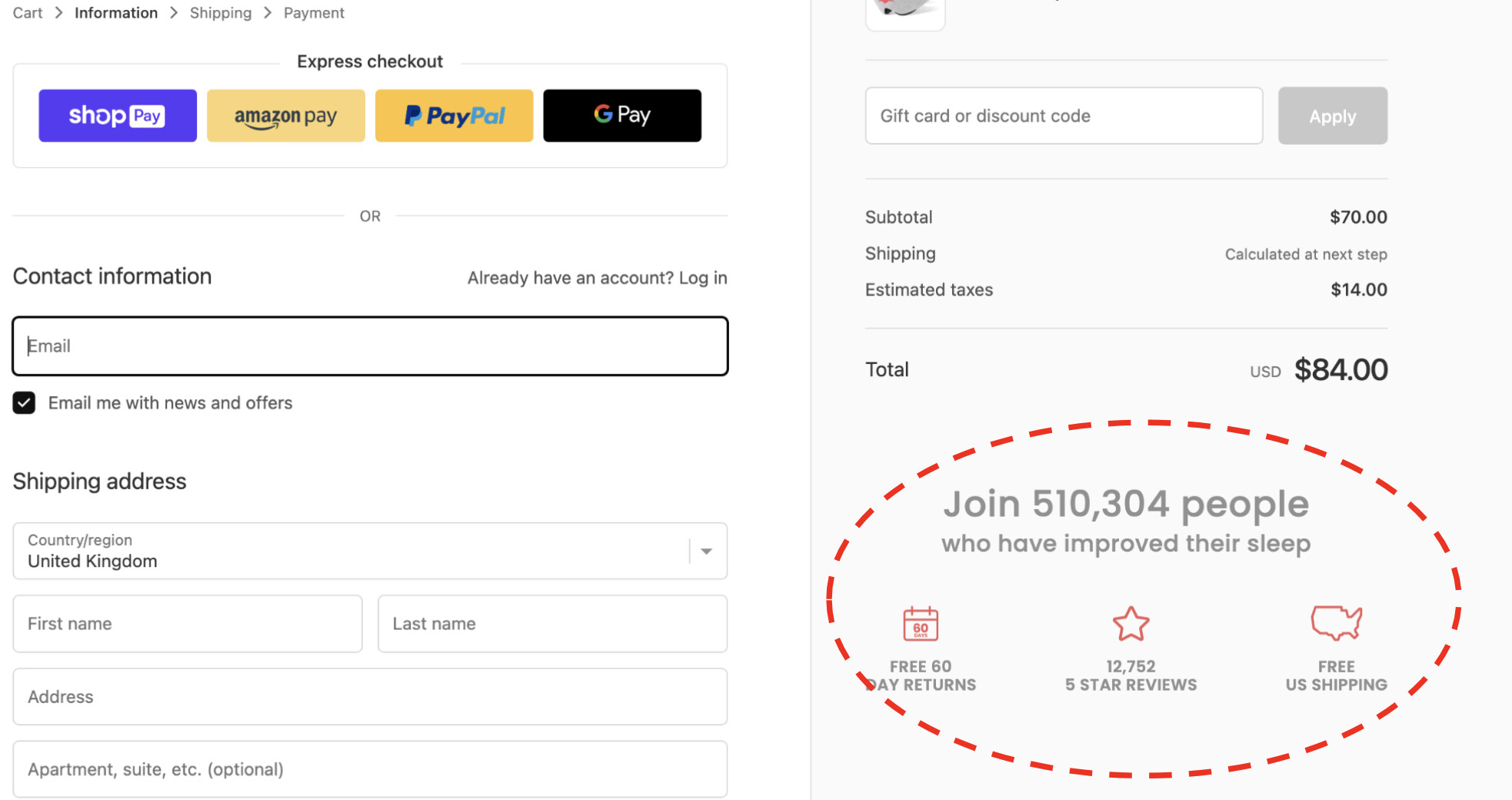Click the 5 star reviews star icon

point(1131,624)
